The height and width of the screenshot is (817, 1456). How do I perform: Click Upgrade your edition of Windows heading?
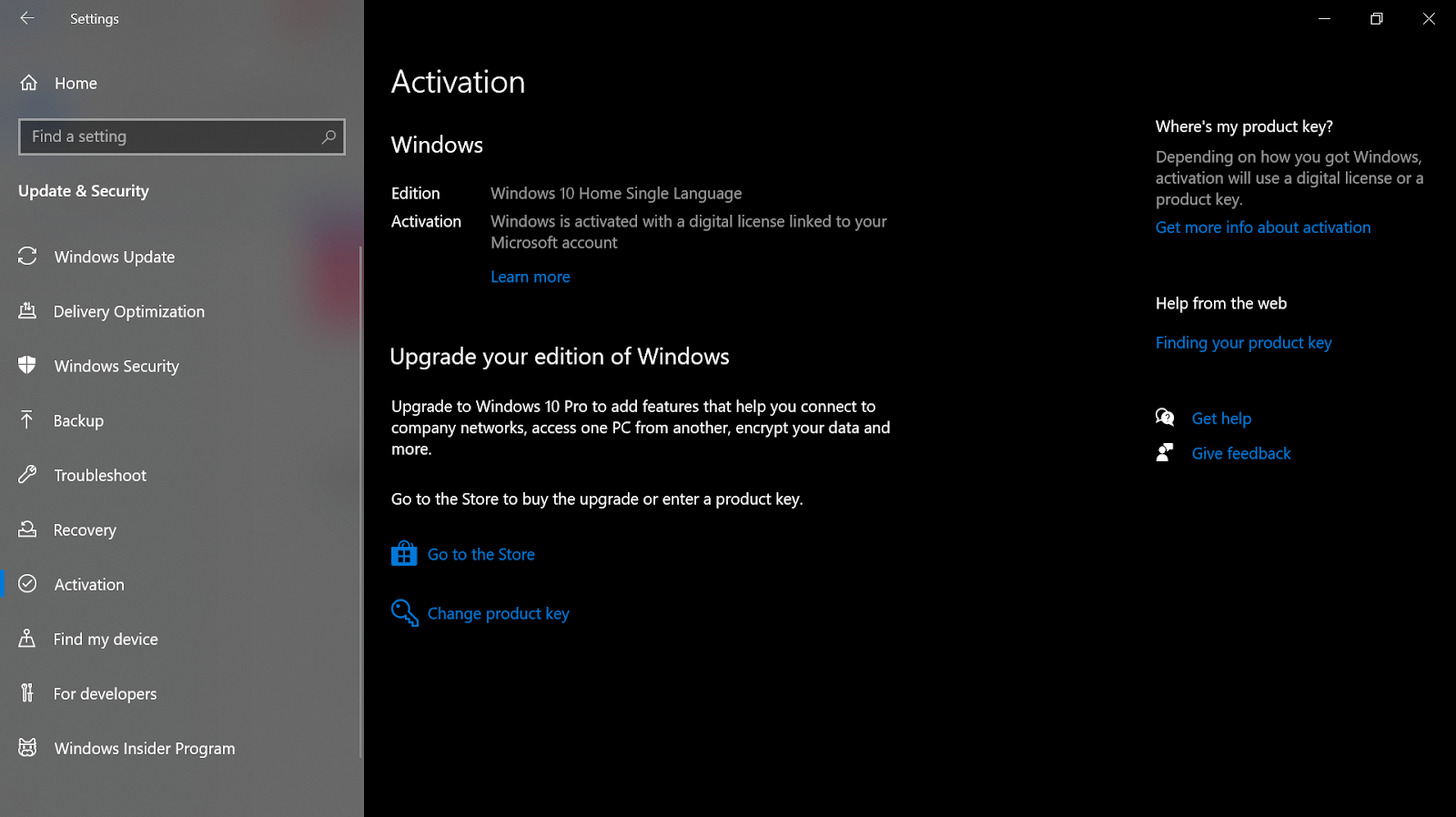tap(560, 357)
